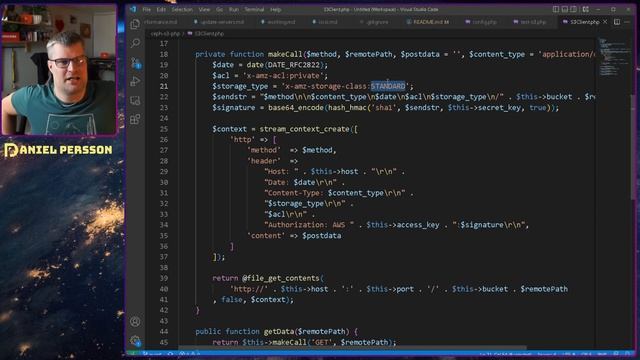
Task: Click '$postdata' on line 35
Action: pos(322,236)
